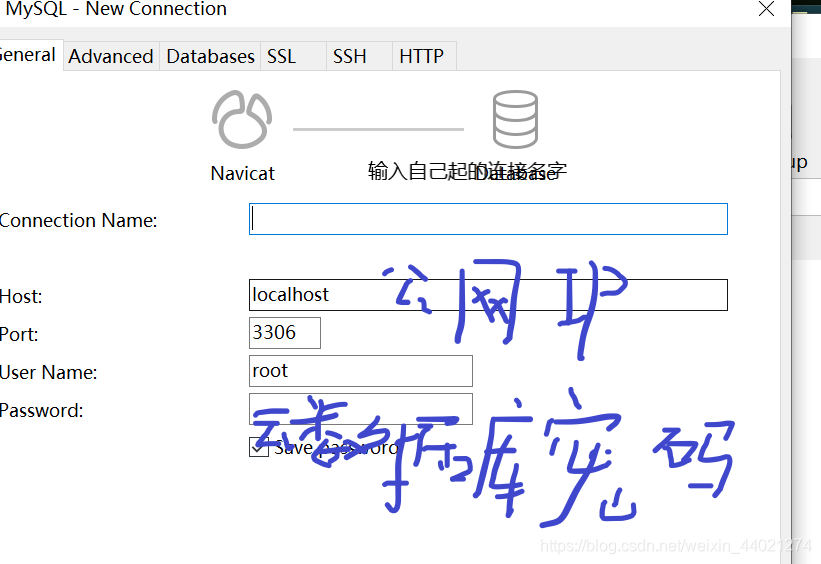Click the Port field showing 3306

(x=285, y=333)
